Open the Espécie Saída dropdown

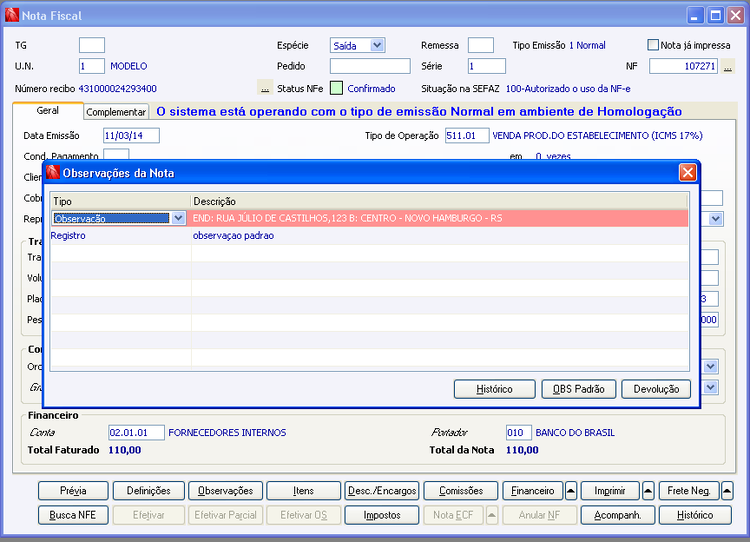click(377, 45)
